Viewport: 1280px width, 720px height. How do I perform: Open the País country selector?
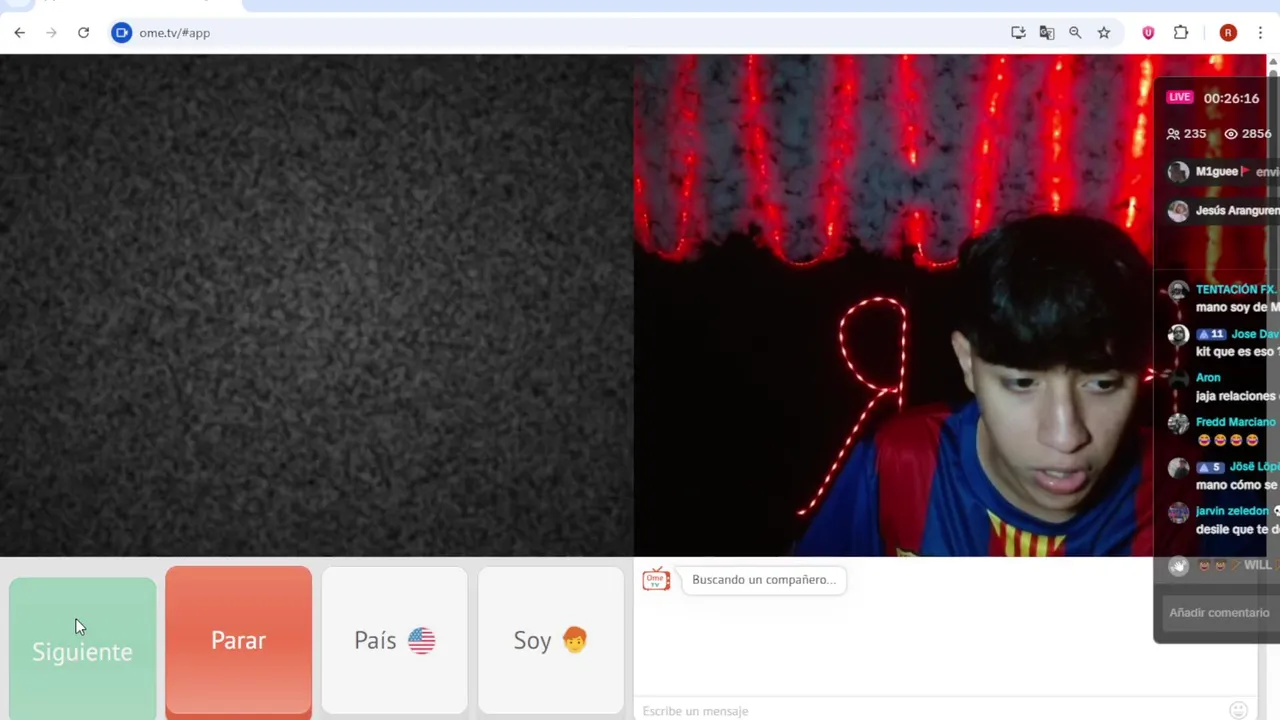pyautogui.click(x=394, y=640)
